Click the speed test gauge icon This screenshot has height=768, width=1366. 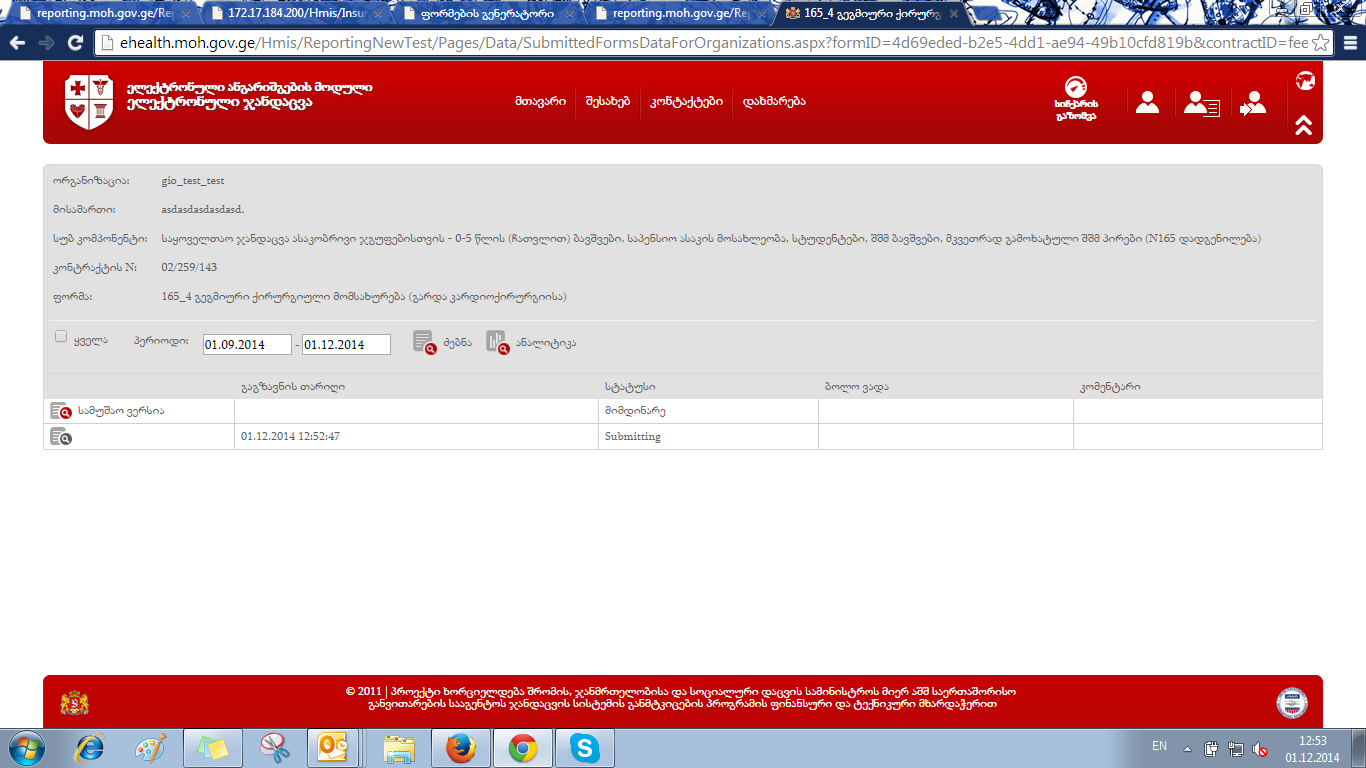1076,89
